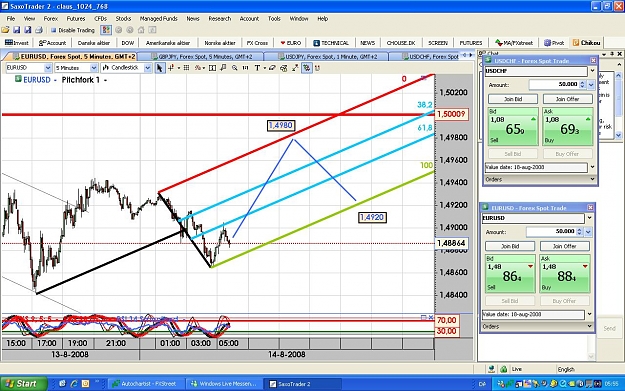The width and height of the screenshot is (625, 391).
Task: Toggle the Disable Trading button
Action: 73,30
